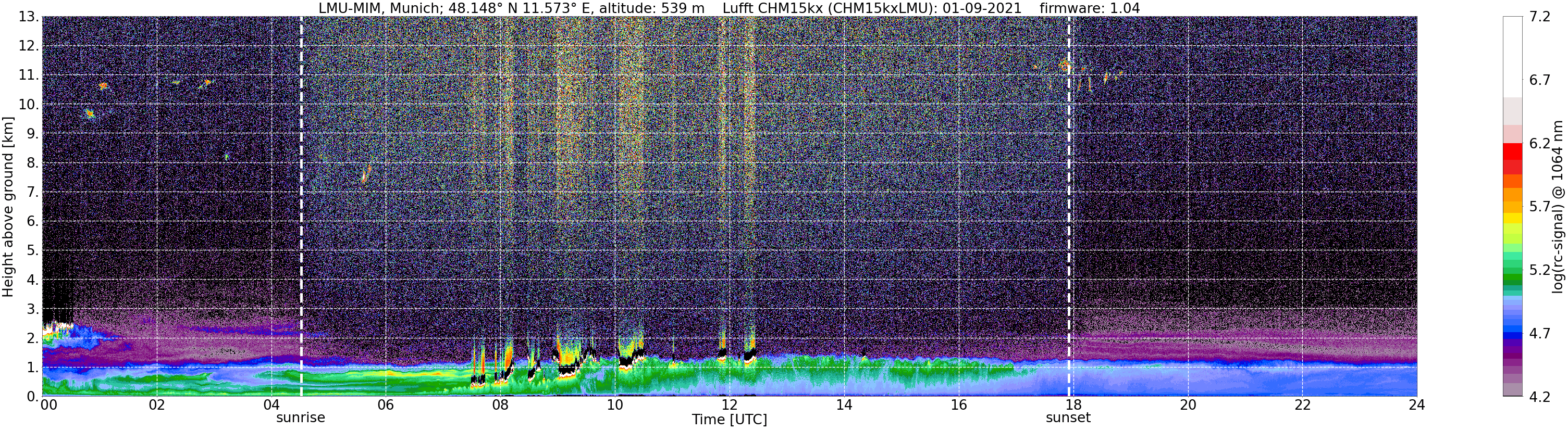Click the x-axis tick label 14
Viewport: 1568px width, 430px height.
844,405
